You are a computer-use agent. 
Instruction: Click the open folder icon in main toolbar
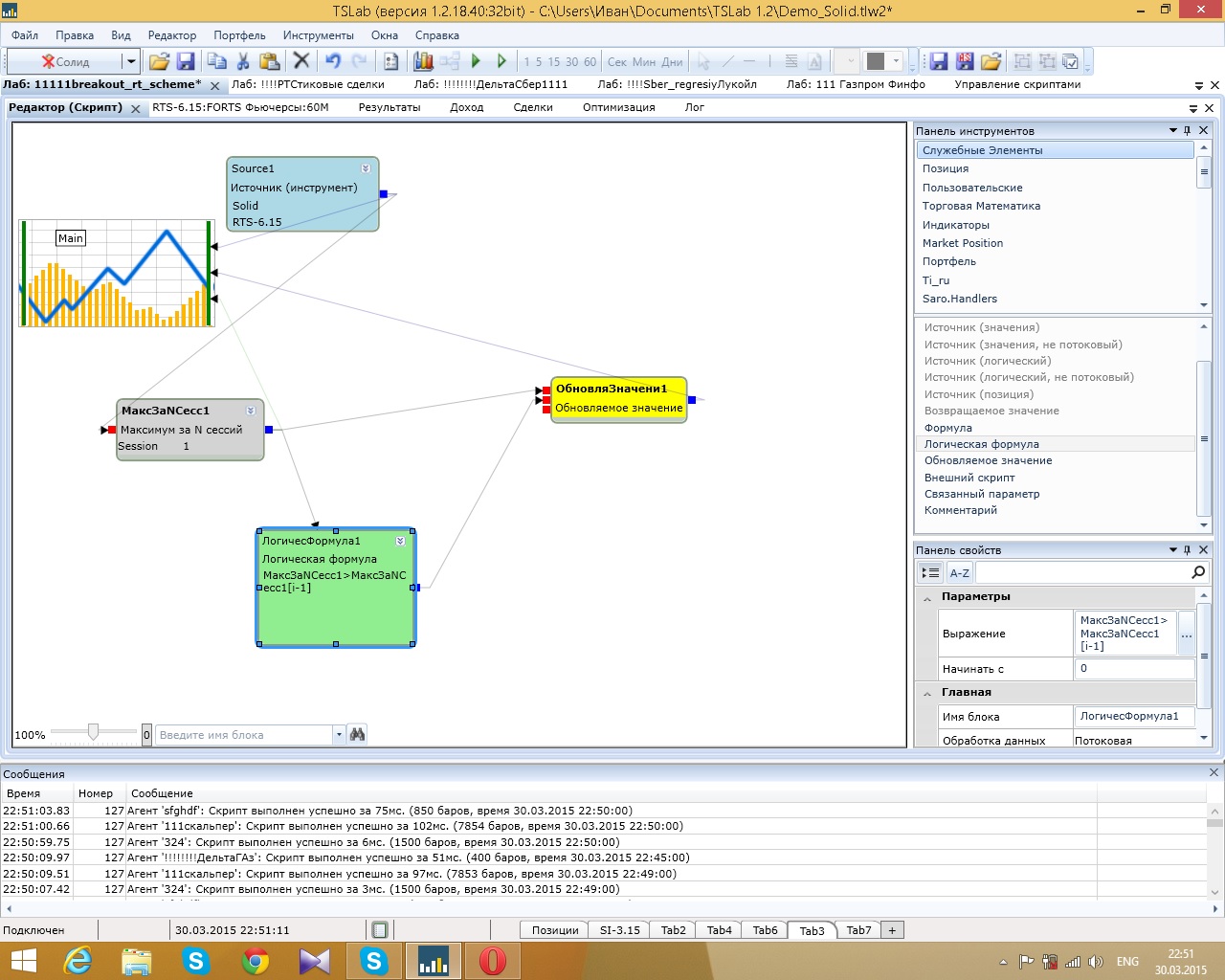tap(159, 61)
